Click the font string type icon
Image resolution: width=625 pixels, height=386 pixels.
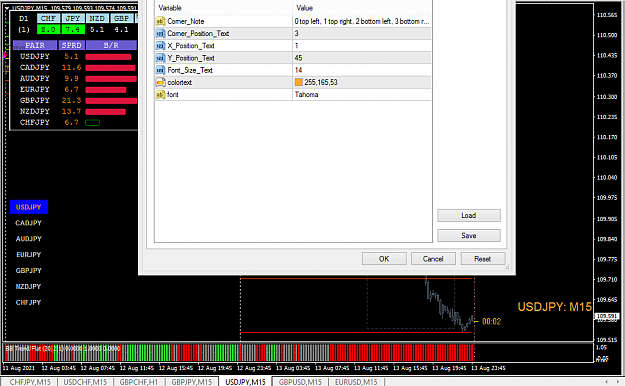coord(160,95)
